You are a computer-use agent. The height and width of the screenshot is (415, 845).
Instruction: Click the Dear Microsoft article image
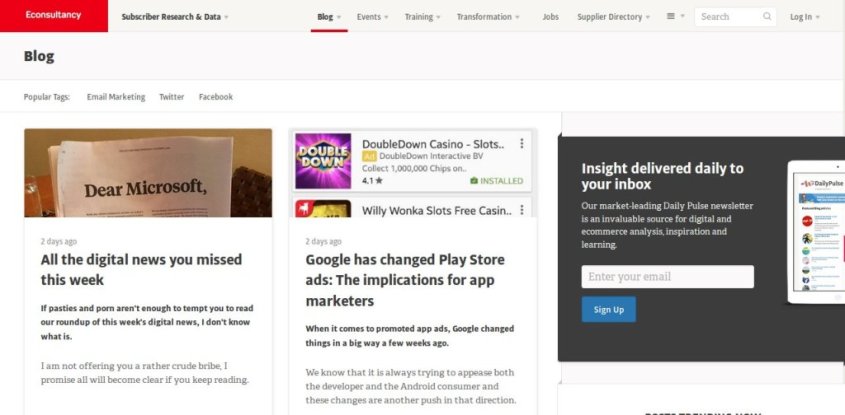click(148, 172)
